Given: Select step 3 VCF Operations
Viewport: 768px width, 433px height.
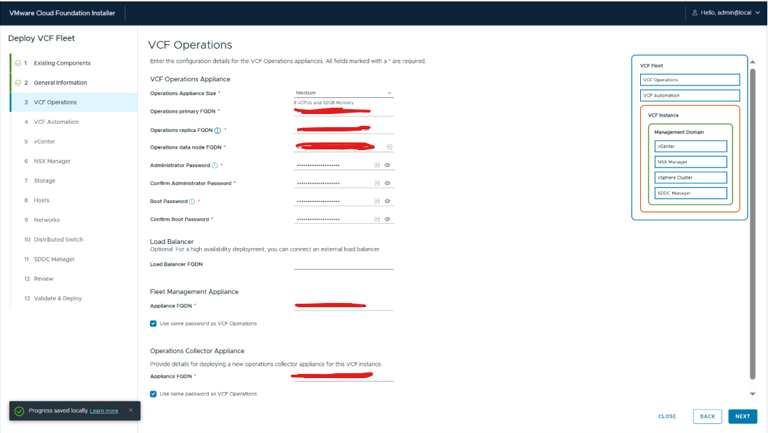Looking at the screenshot, I should (73, 102).
